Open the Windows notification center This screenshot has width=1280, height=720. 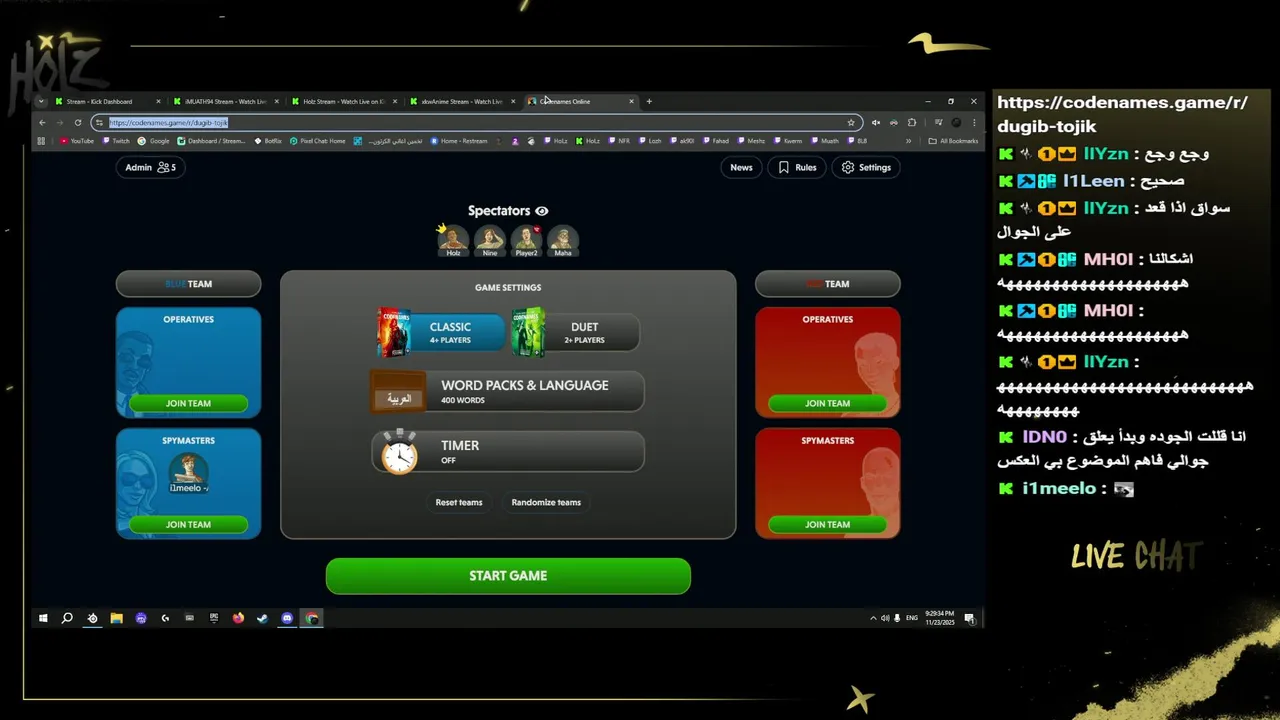point(969,618)
